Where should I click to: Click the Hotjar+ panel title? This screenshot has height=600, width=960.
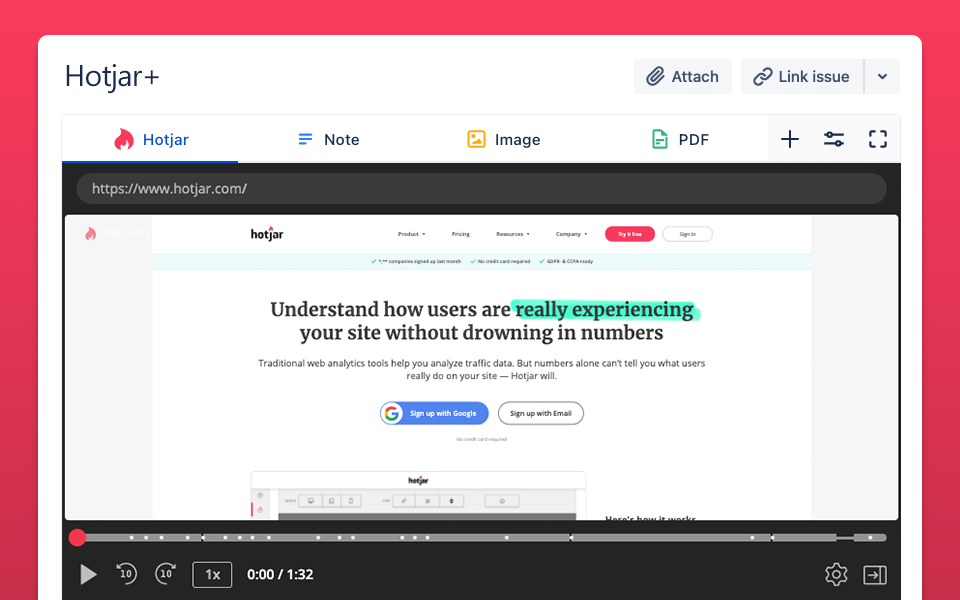click(x=112, y=77)
